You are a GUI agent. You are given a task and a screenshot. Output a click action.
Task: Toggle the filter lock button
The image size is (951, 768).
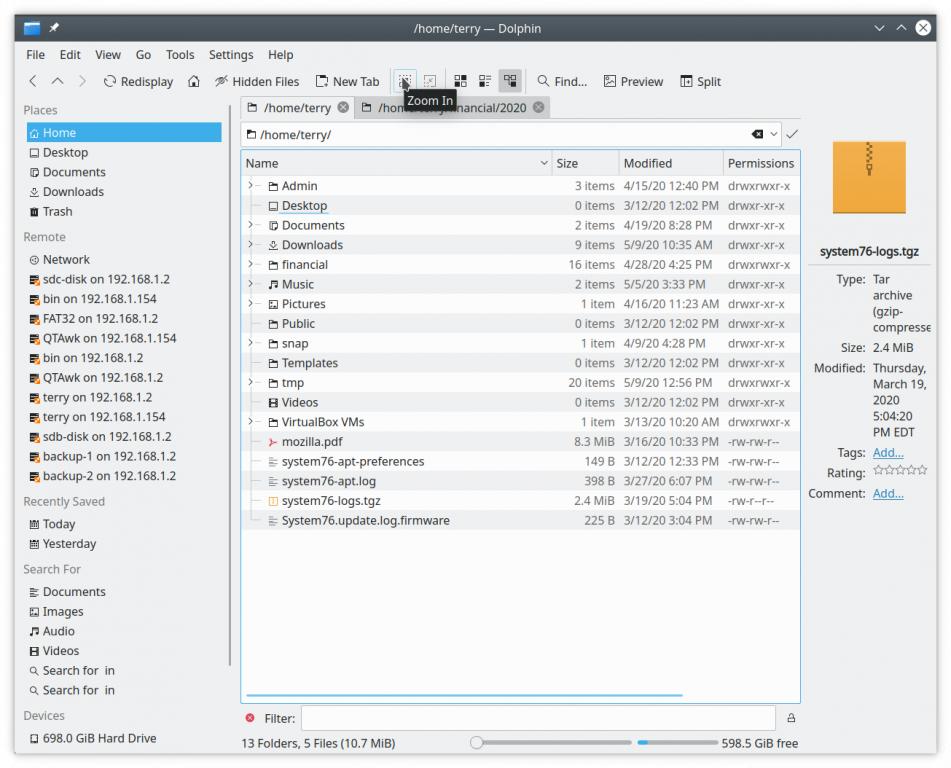[791, 718]
